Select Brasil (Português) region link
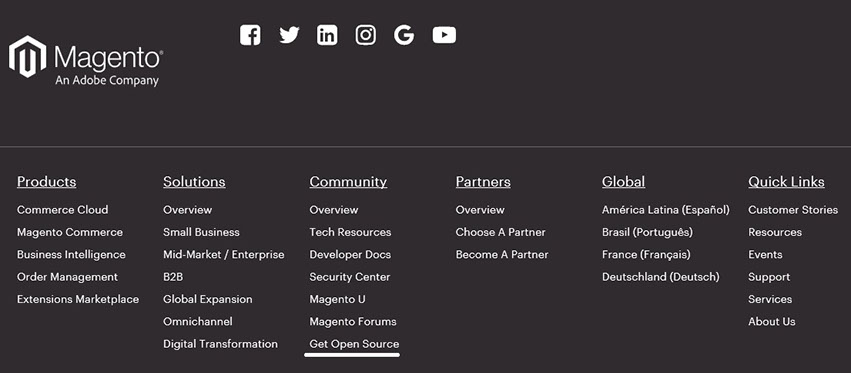The height and width of the screenshot is (373, 851). pos(647,232)
